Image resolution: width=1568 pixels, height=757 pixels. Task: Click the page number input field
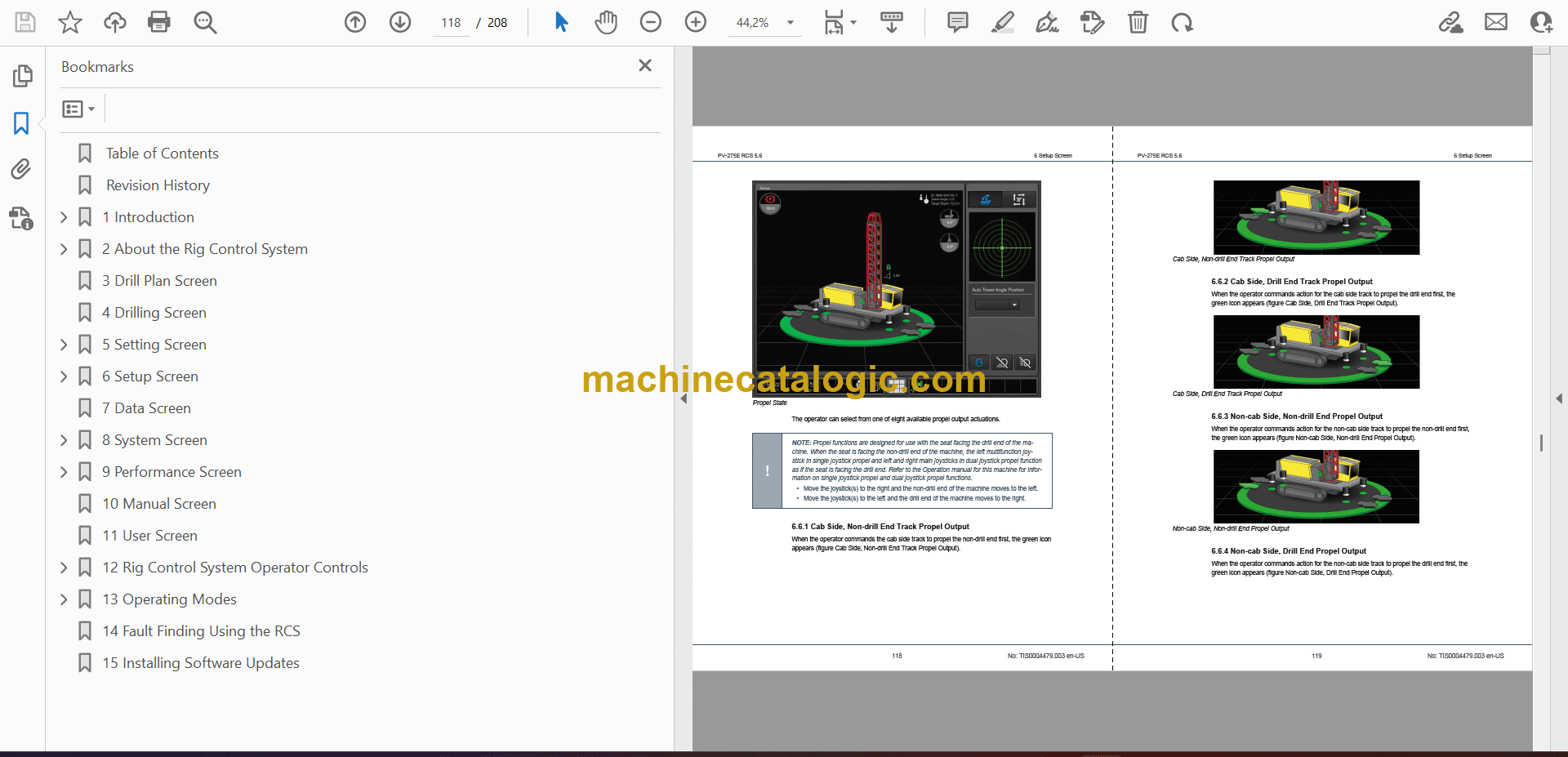[x=451, y=23]
